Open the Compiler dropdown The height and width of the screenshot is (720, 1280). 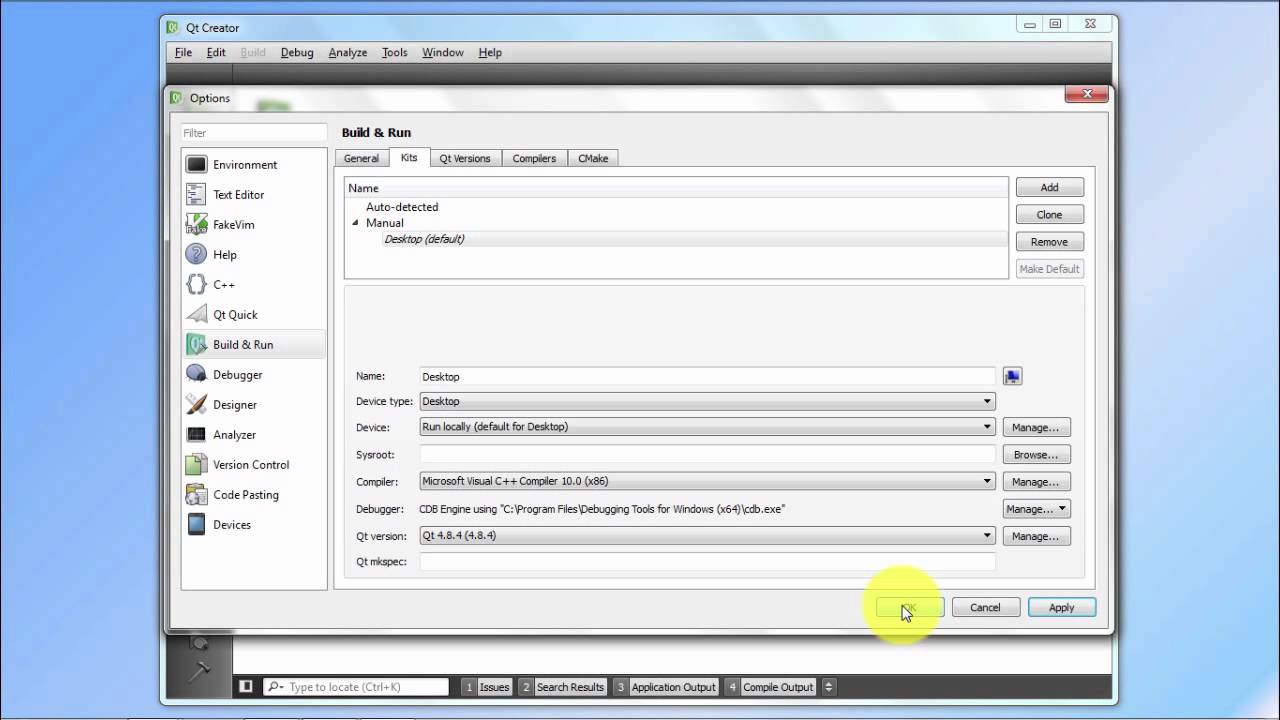point(707,481)
